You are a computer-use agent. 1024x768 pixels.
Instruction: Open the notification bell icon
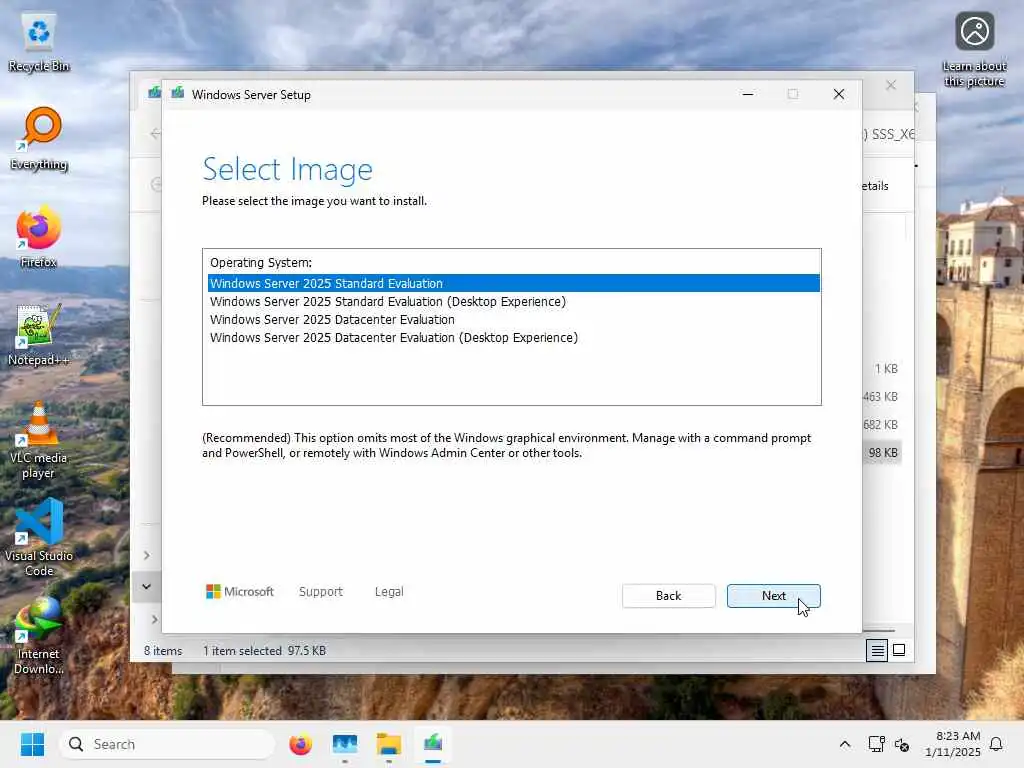point(996,744)
